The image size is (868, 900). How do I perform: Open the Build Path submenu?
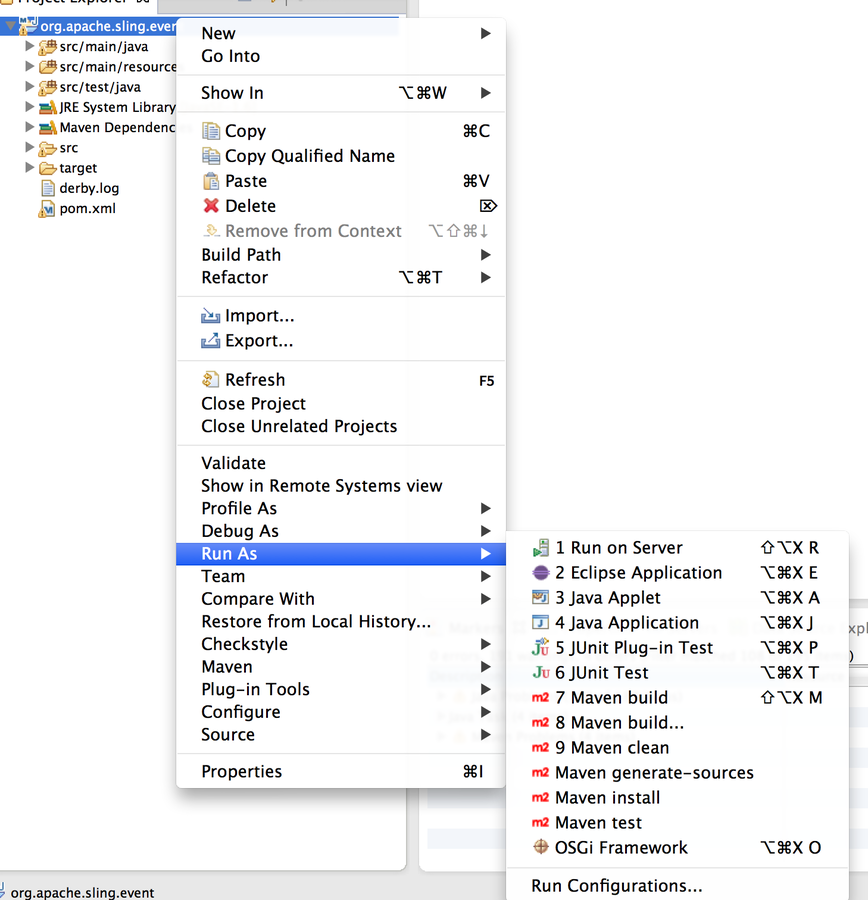(341, 254)
